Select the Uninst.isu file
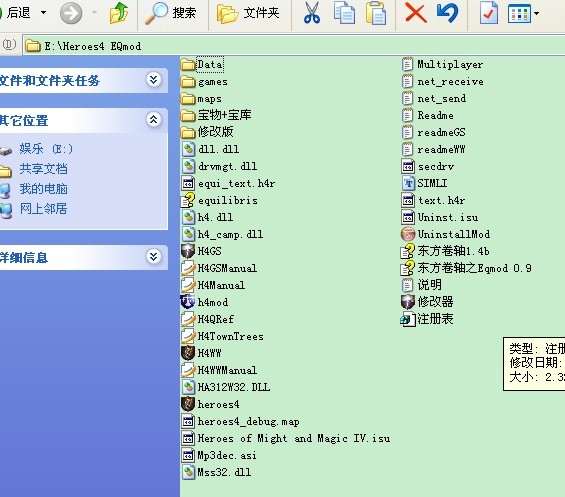 click(440, 217)
